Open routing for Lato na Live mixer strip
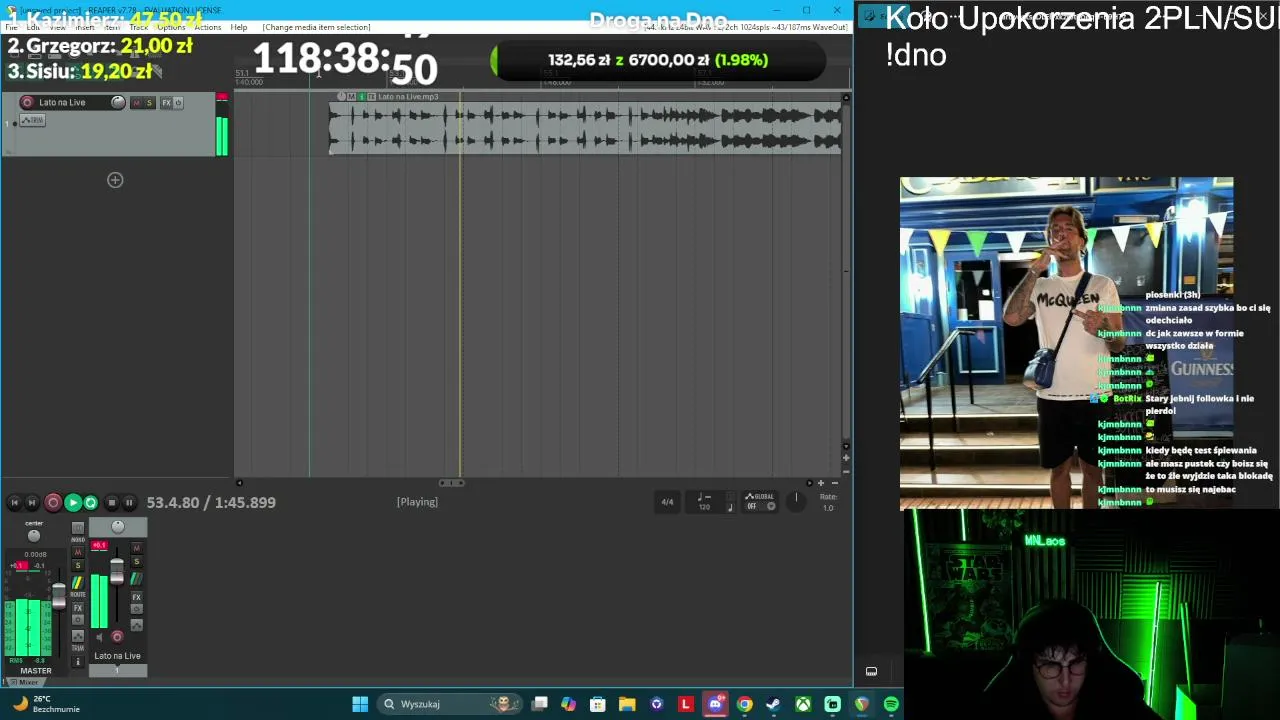 [x=137, y=579]
